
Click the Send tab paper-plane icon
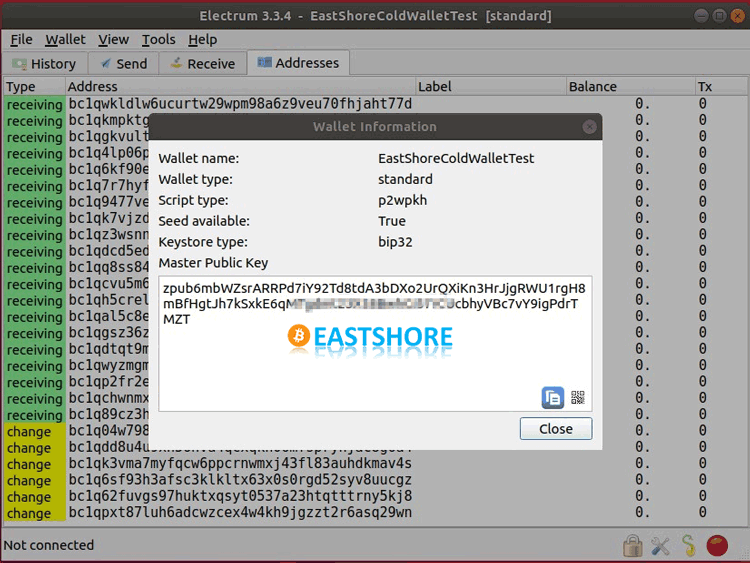click(x=106, y=63)
